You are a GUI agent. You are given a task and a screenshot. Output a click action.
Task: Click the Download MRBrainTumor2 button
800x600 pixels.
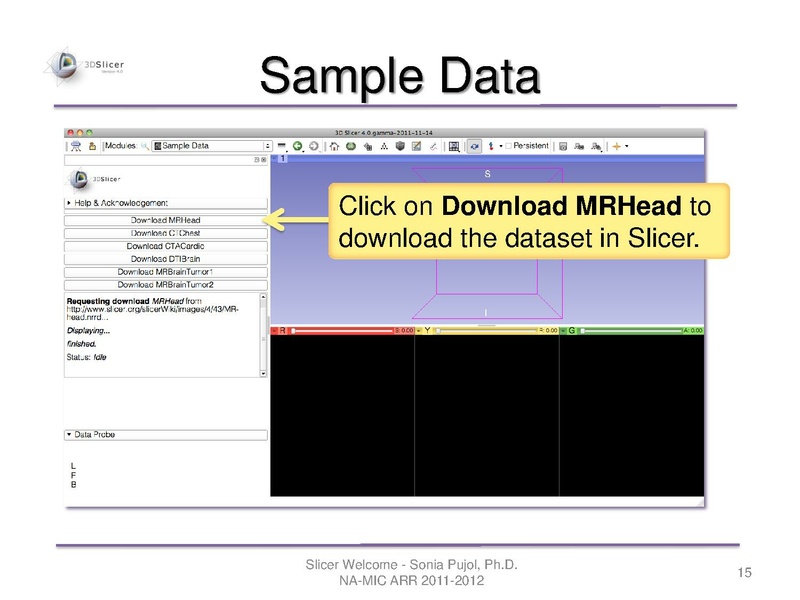point(165,285)
